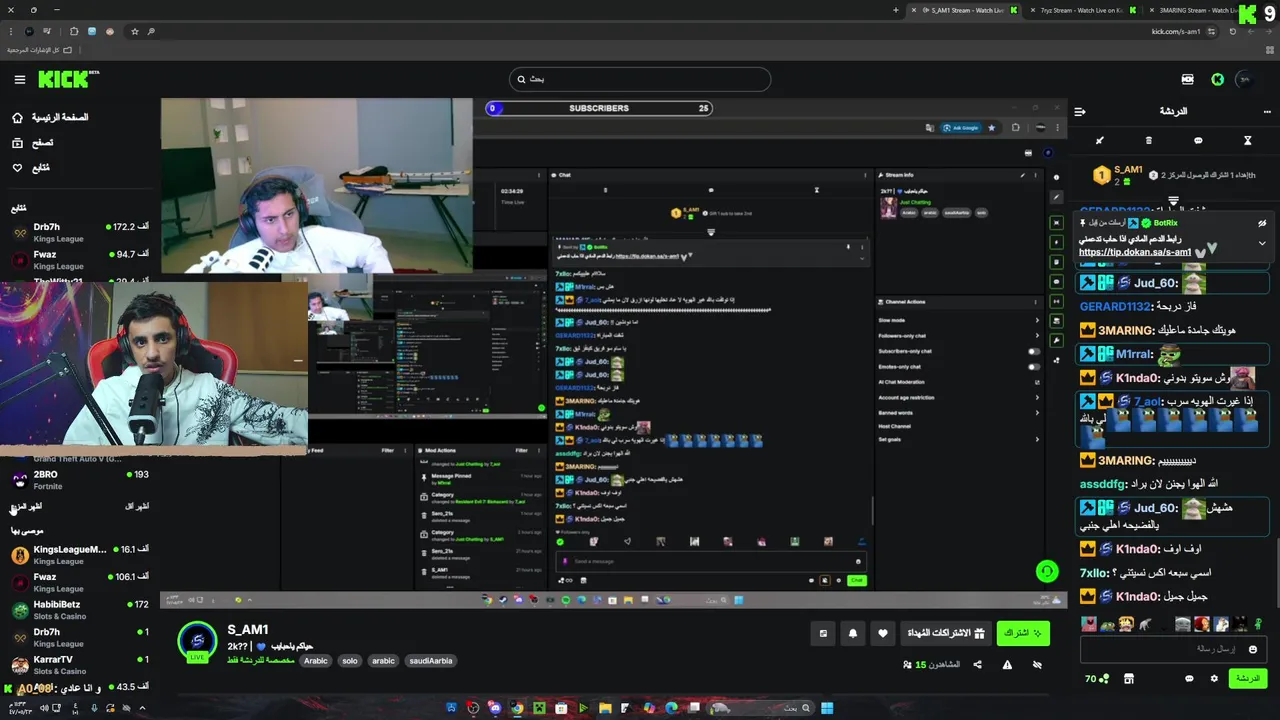Viewport: 1280px width, 720px height.
Task: Click the gift subscriptions button
Action: pyautogui.click(x=946, y=633)
